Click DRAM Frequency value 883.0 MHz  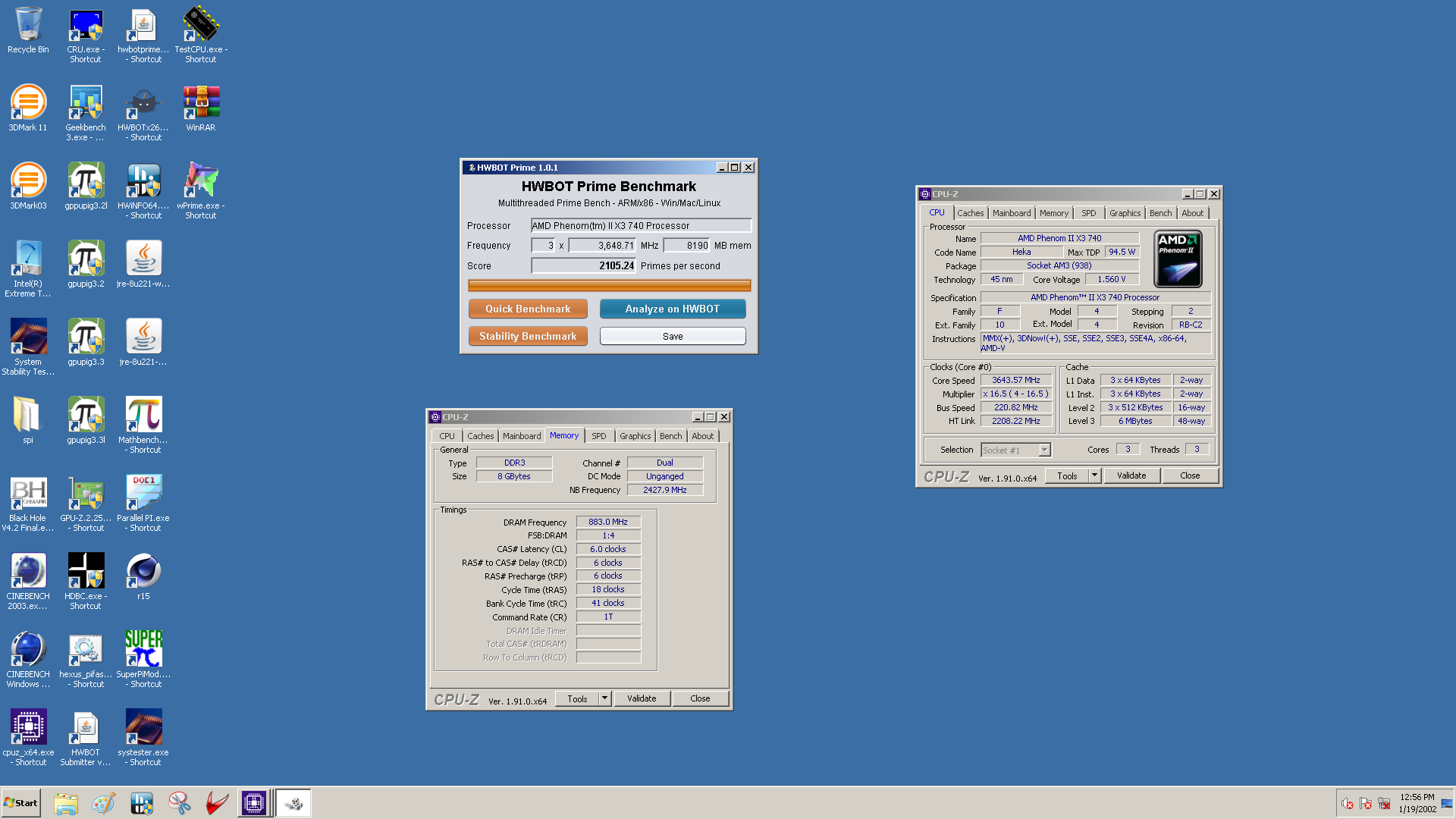[x=608, y=522]
